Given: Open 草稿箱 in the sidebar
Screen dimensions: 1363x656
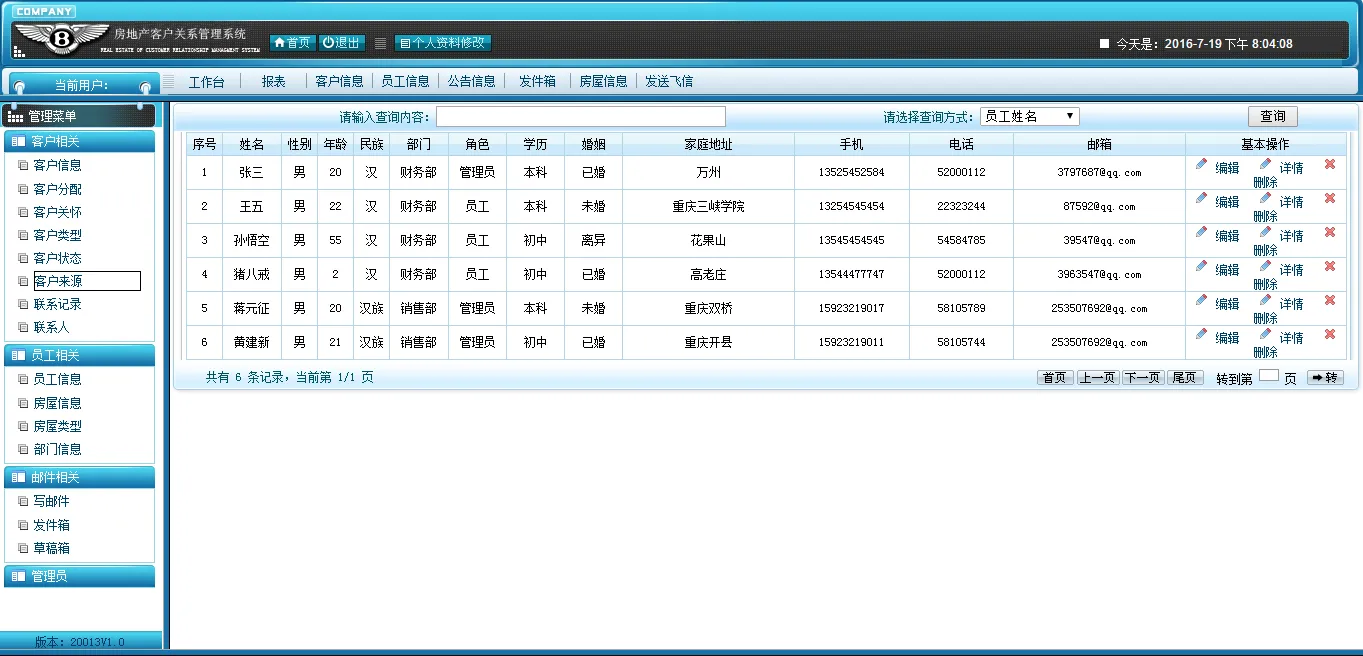Looking at the screenshot, I should point(51,548).
